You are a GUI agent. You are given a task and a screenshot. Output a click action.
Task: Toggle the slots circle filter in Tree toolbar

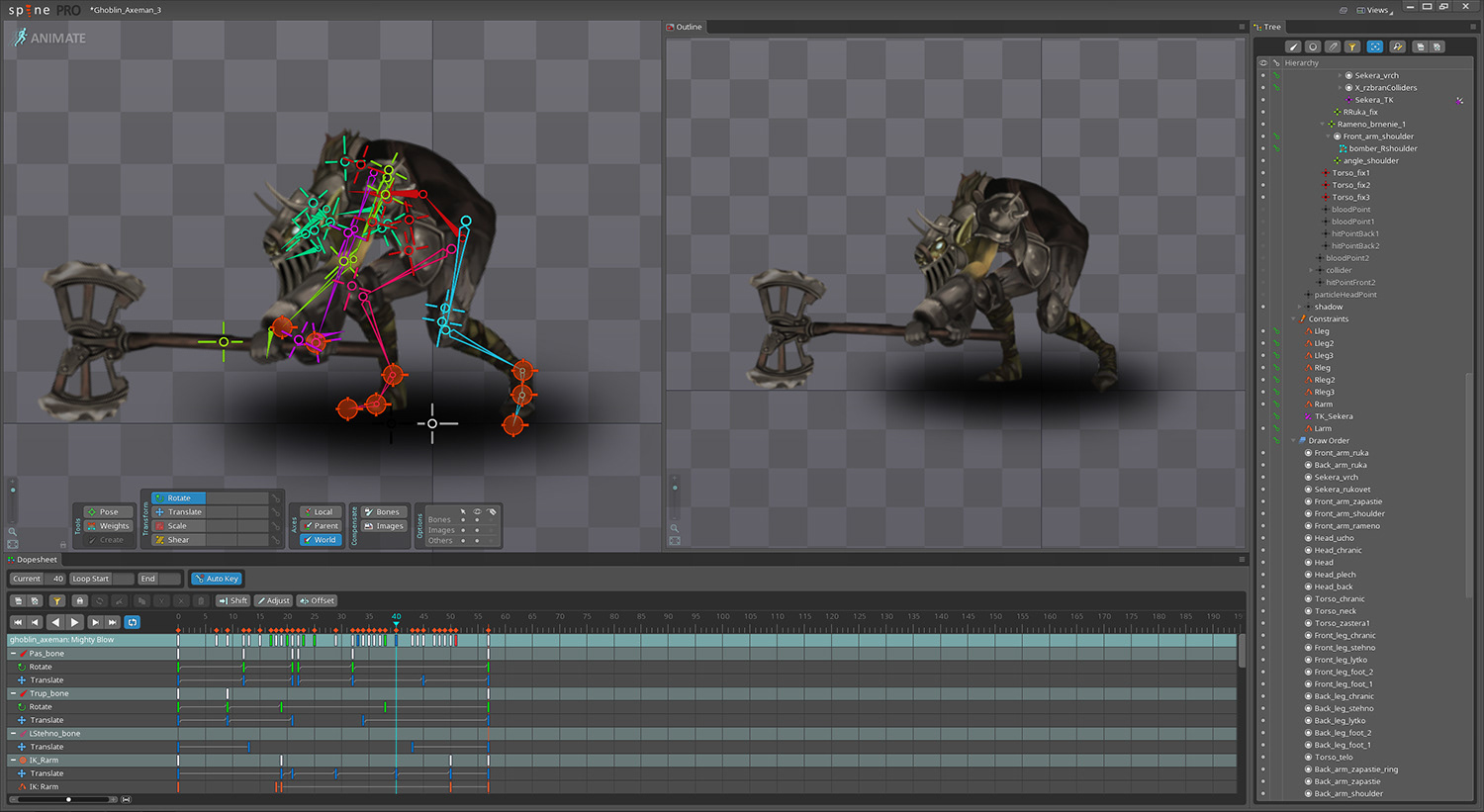click(x=1313, y=46)
